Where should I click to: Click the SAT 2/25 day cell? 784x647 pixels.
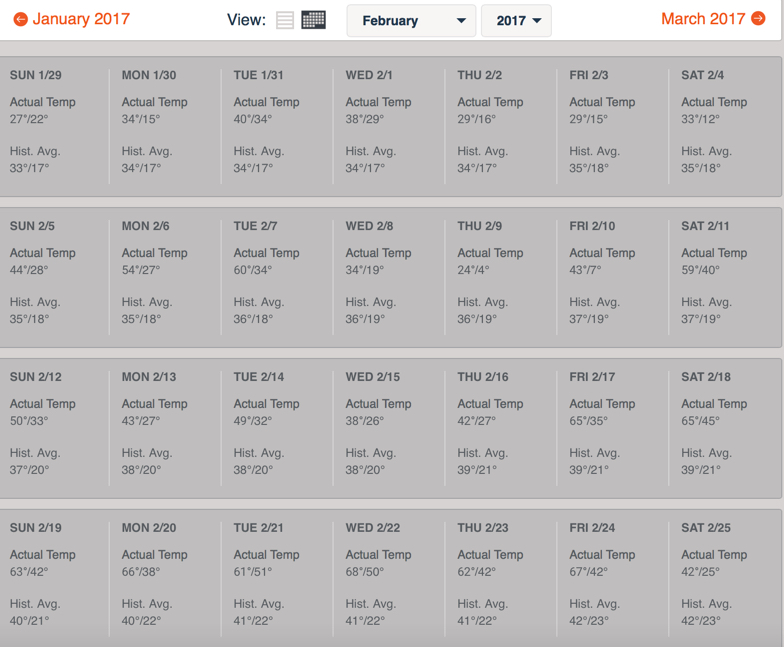click(725, 577)
